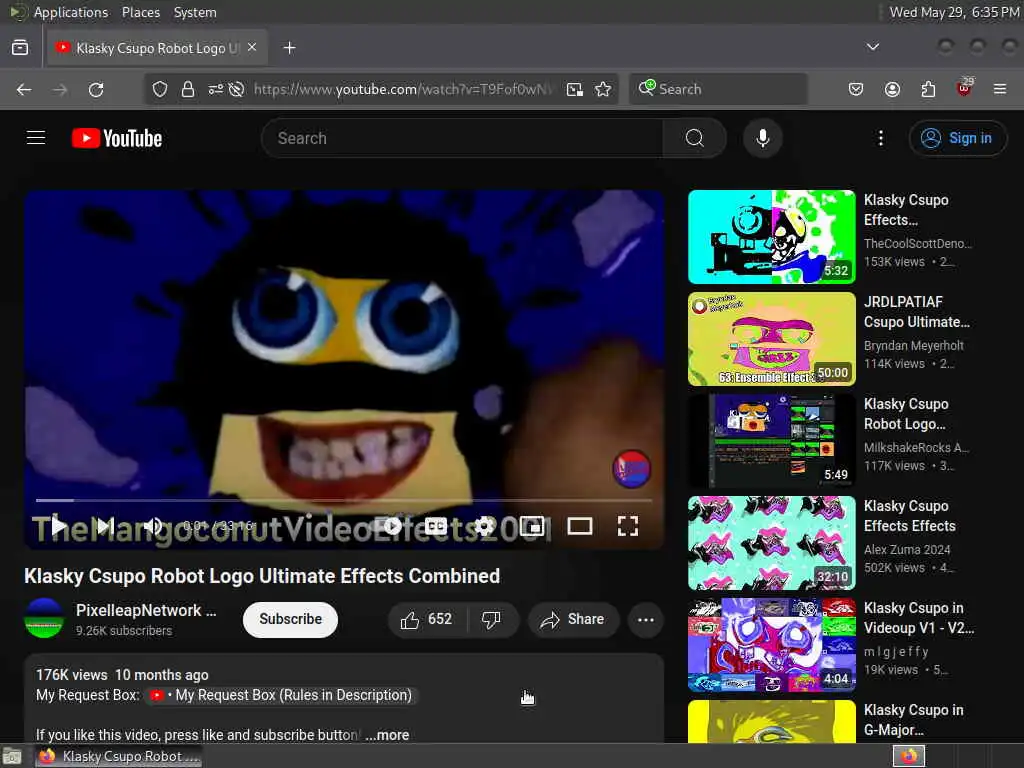This screenshot has width=1024, height=768.
Task: Reload the current page
Action: coord(96,89)
